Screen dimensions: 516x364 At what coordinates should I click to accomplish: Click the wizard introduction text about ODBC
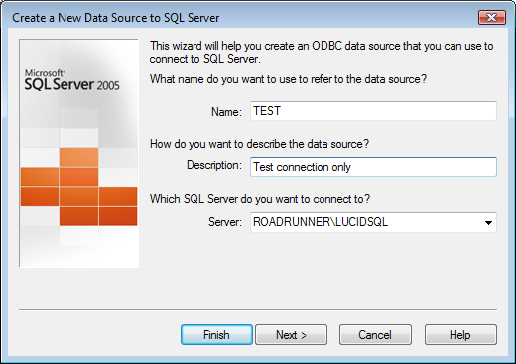pyautogui.click(x=321, y=52)
